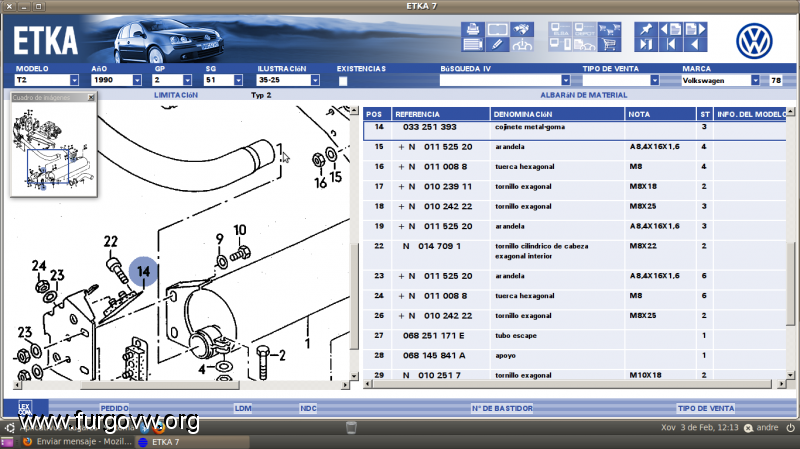This screenshot has height=449, width=800.
Task: Open the Ilustración dropdown showing 35-25
Action: coord(315,80)
